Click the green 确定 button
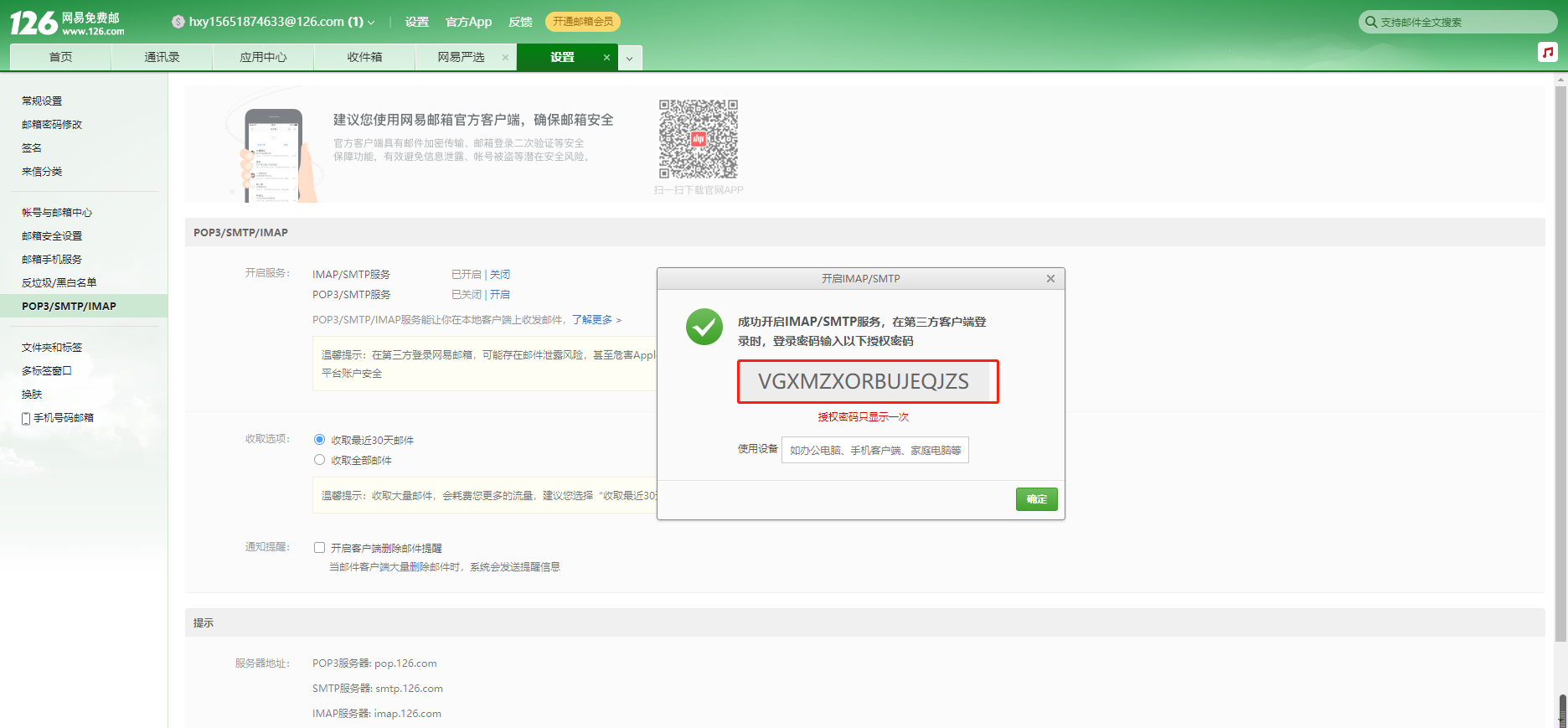1568x728 pixels. point(1037,498)
